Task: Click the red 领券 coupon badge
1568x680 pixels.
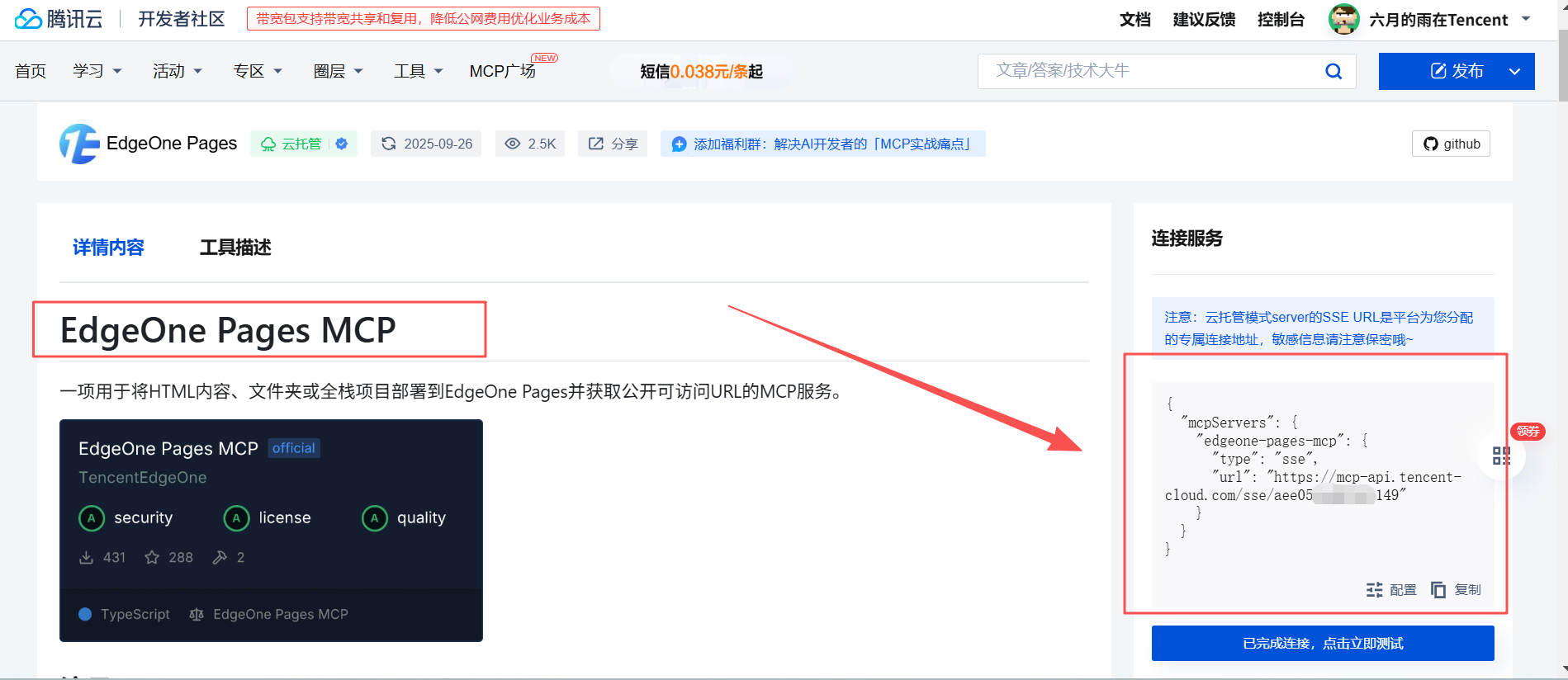Action: 1528,431
